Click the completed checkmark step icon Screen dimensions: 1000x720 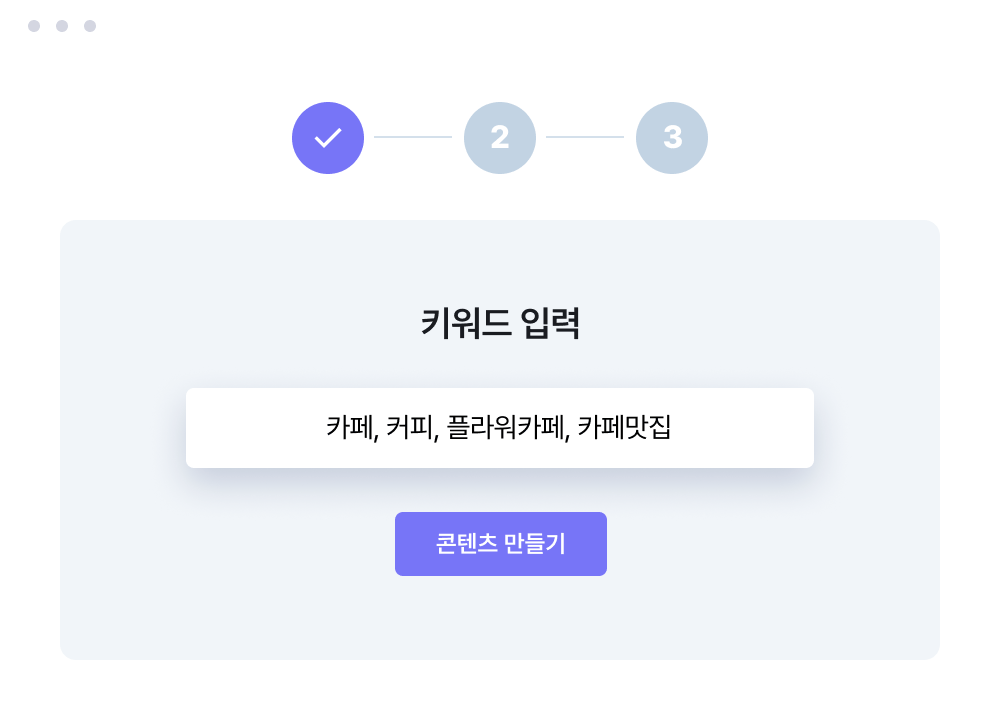[x=328, y=138]
